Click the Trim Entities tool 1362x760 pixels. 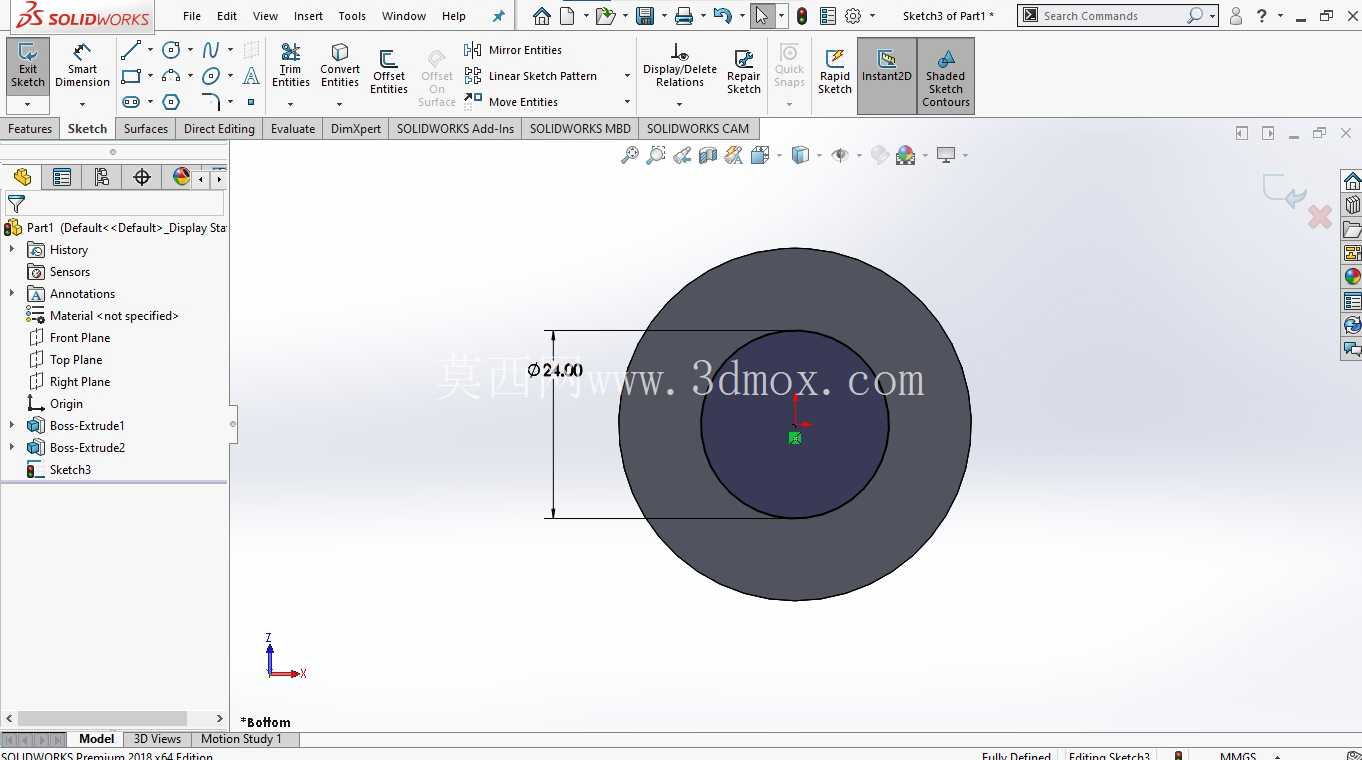(290, 66)
